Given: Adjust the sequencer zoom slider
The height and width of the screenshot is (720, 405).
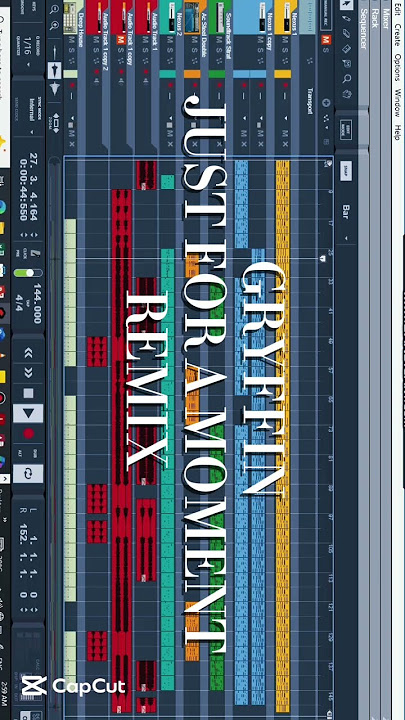Looking at the screenshot, I should click(x=55, y=69).
